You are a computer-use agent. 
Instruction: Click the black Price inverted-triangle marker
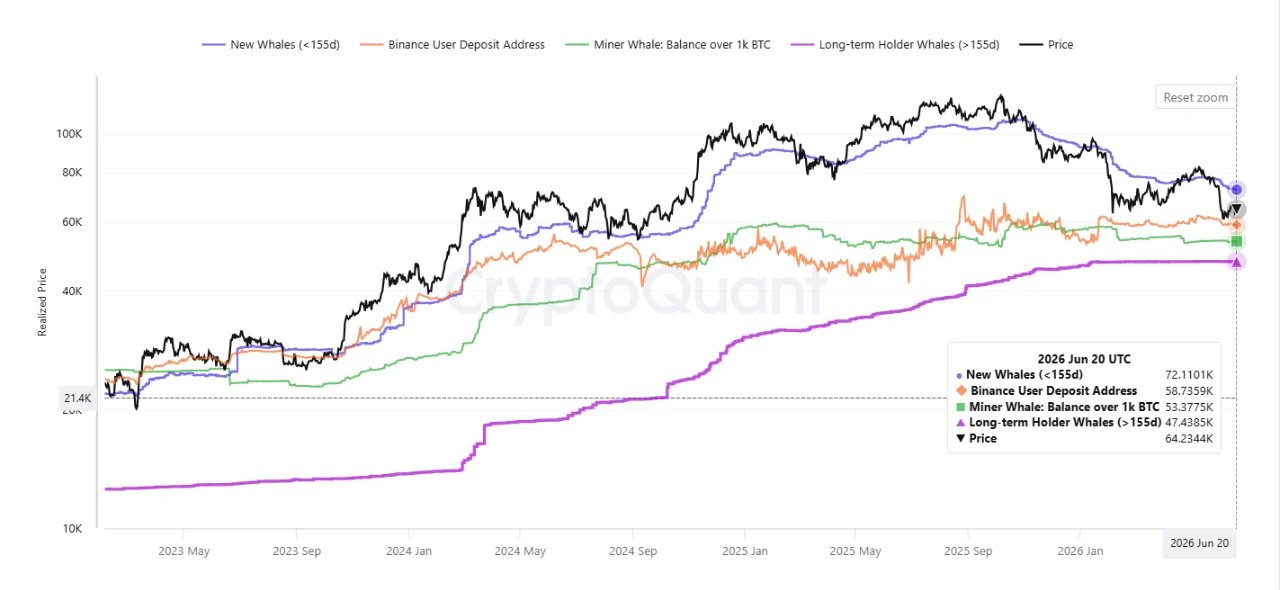click(1237, 210)
